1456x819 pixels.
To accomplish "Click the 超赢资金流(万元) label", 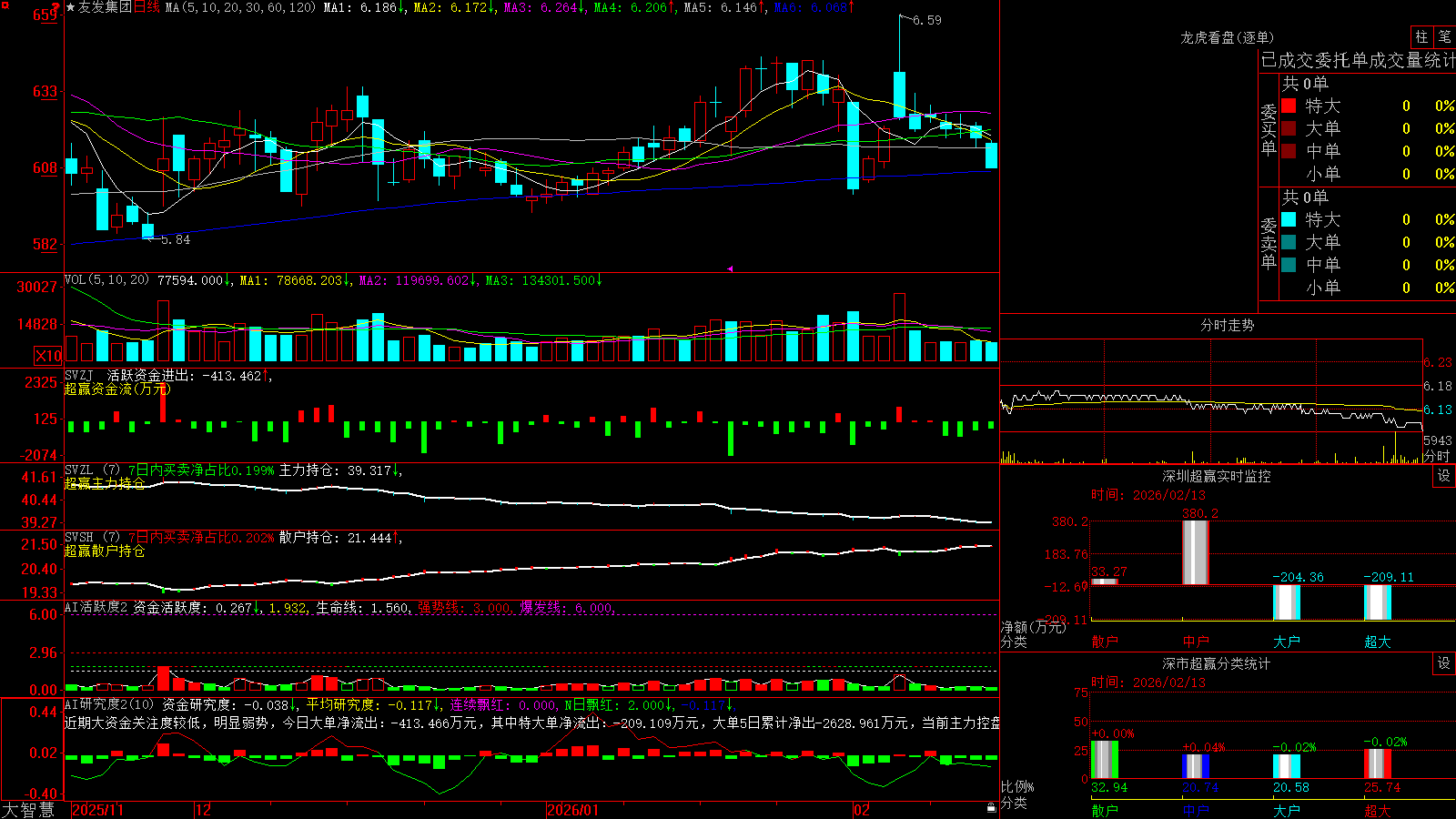I will [117, 389].
